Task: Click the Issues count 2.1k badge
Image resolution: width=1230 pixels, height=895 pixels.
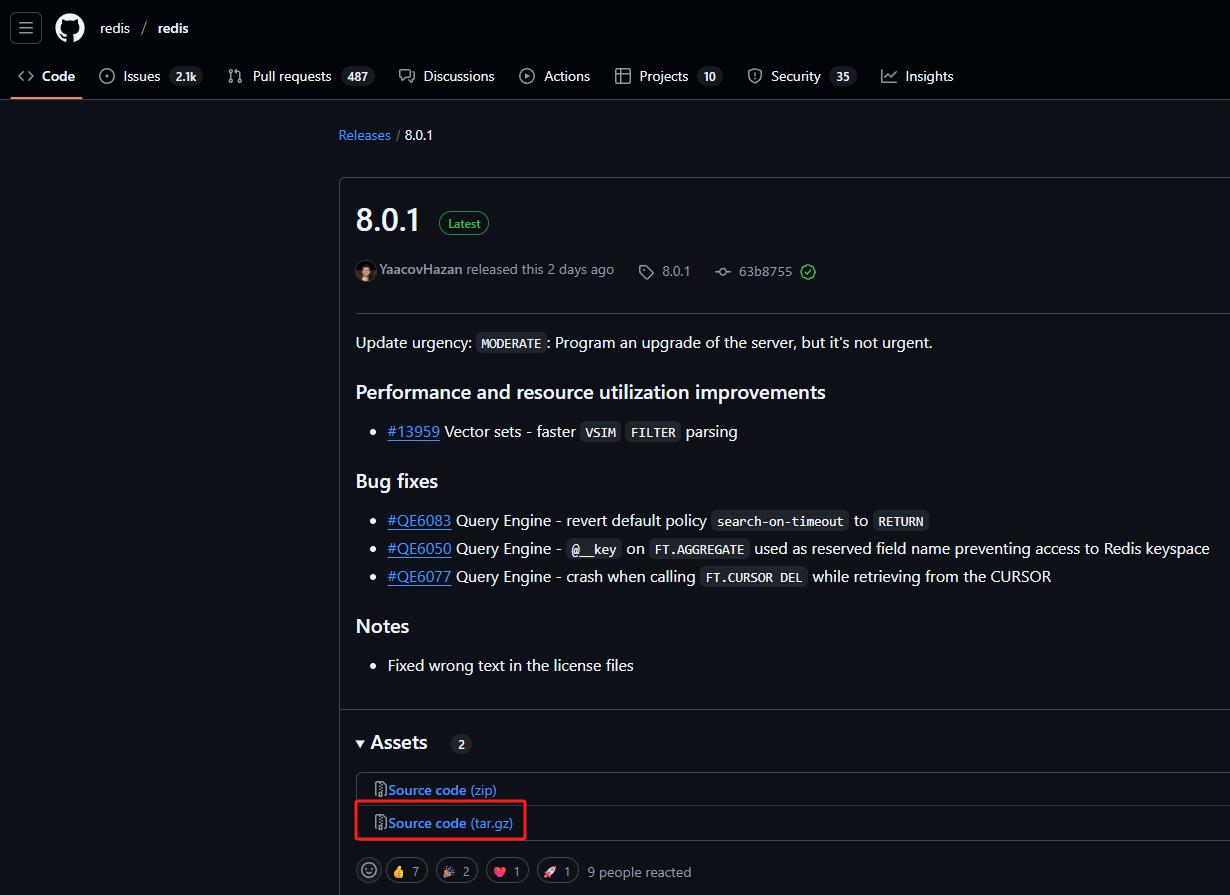Action: (186, 76)
